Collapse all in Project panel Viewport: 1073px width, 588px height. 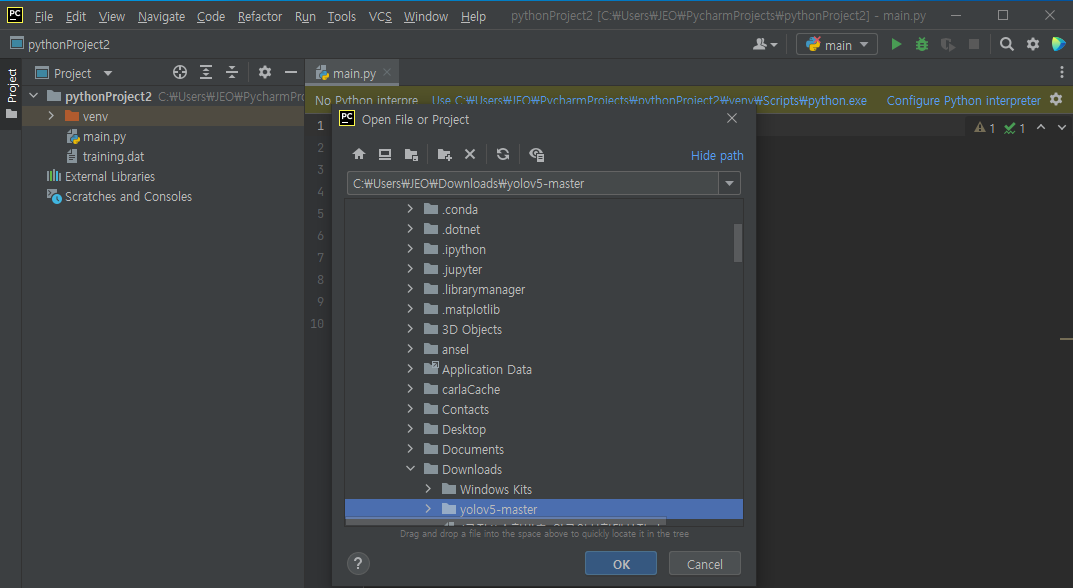pos(232,72)
